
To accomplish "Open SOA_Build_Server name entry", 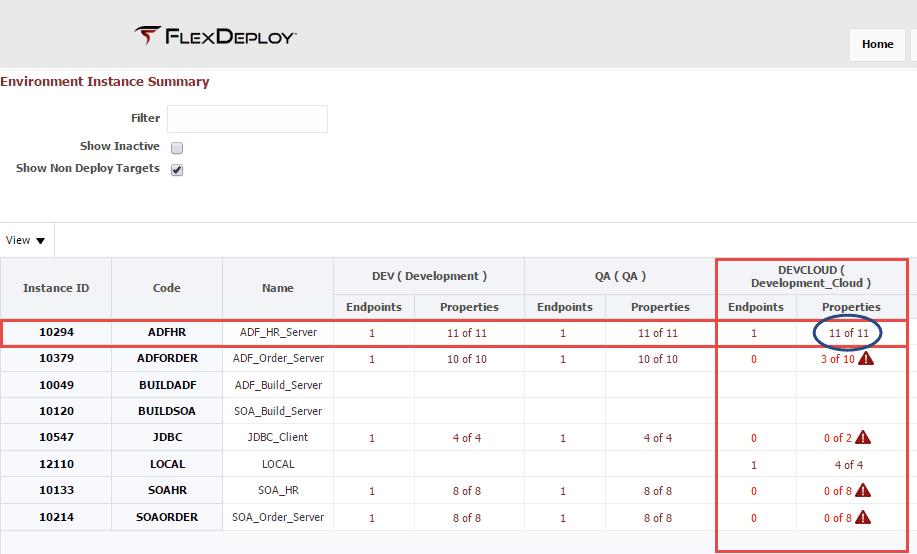I will [x=278, y=411].
